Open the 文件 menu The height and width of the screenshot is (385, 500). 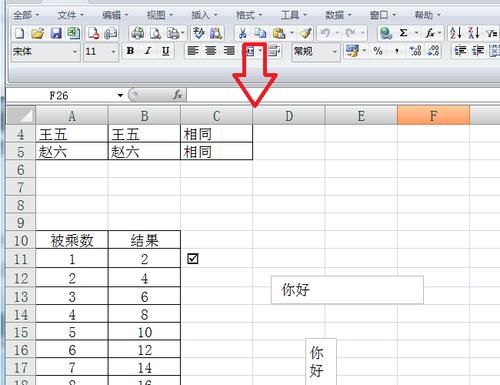[x=70, y=15]
